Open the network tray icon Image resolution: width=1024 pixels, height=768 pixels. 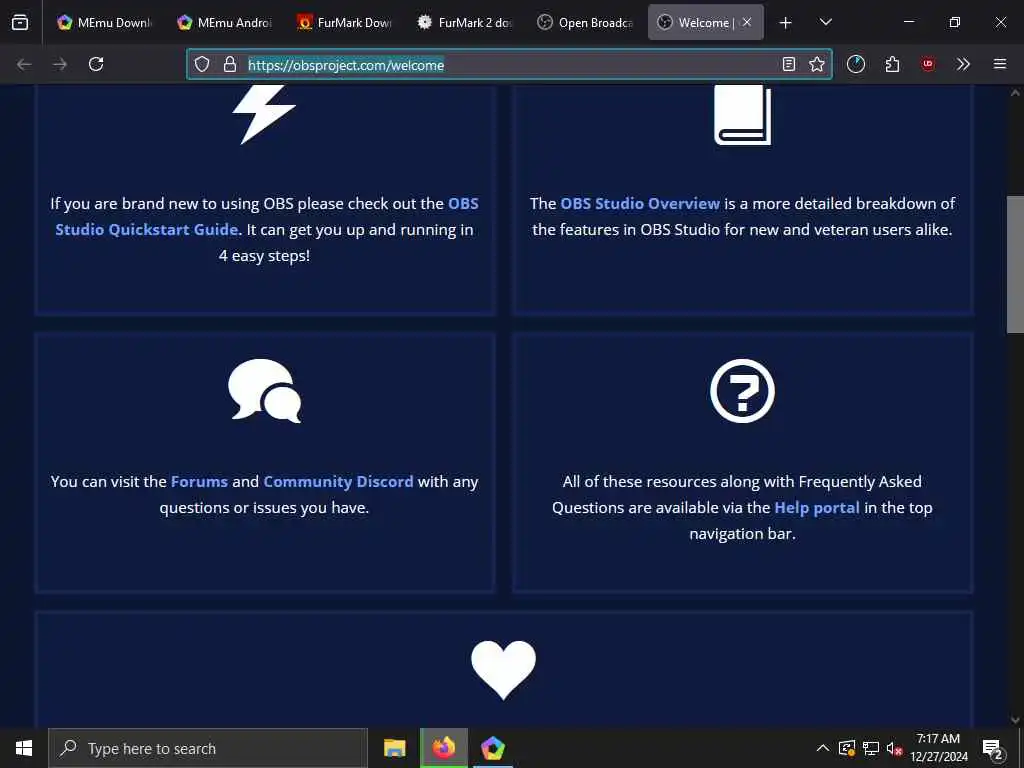coord(871,748)
